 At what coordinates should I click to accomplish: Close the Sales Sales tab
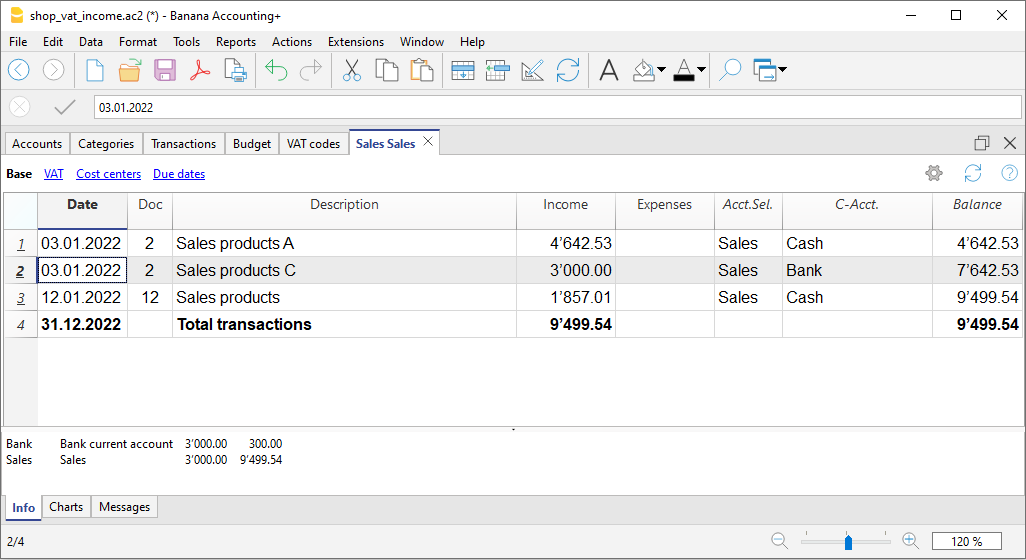click(x=428, y=142)
